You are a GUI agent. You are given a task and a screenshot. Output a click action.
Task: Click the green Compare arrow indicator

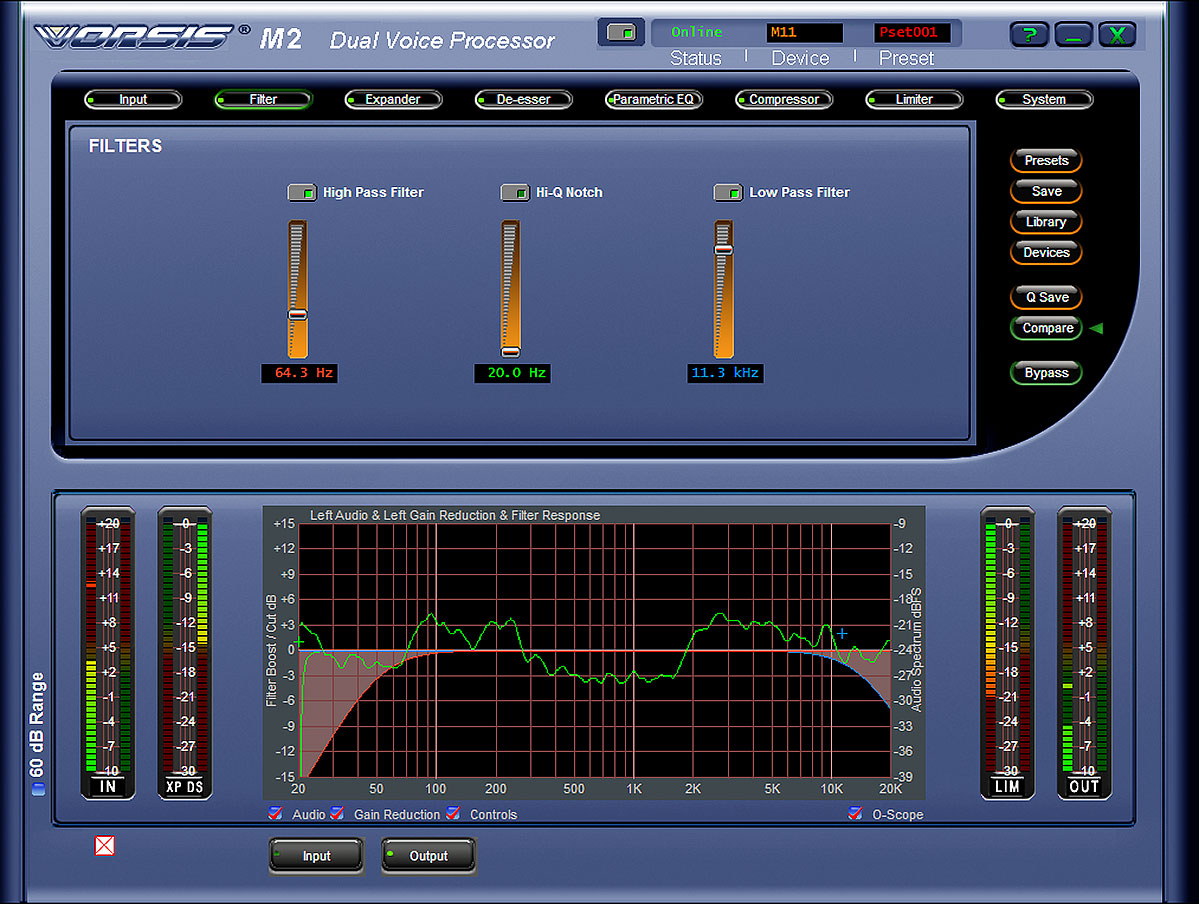pos(1097,328)
